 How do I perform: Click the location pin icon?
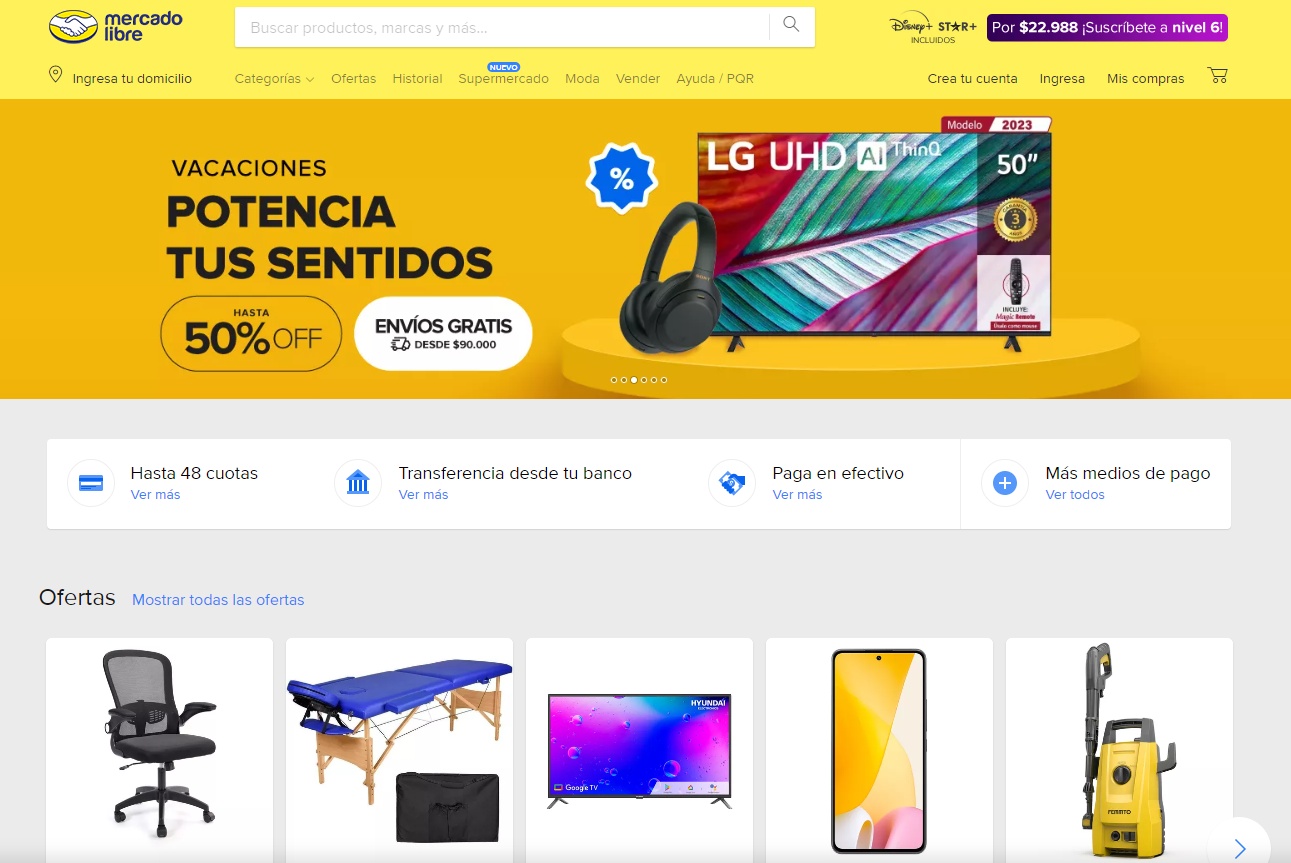click(x=56, y=75)
